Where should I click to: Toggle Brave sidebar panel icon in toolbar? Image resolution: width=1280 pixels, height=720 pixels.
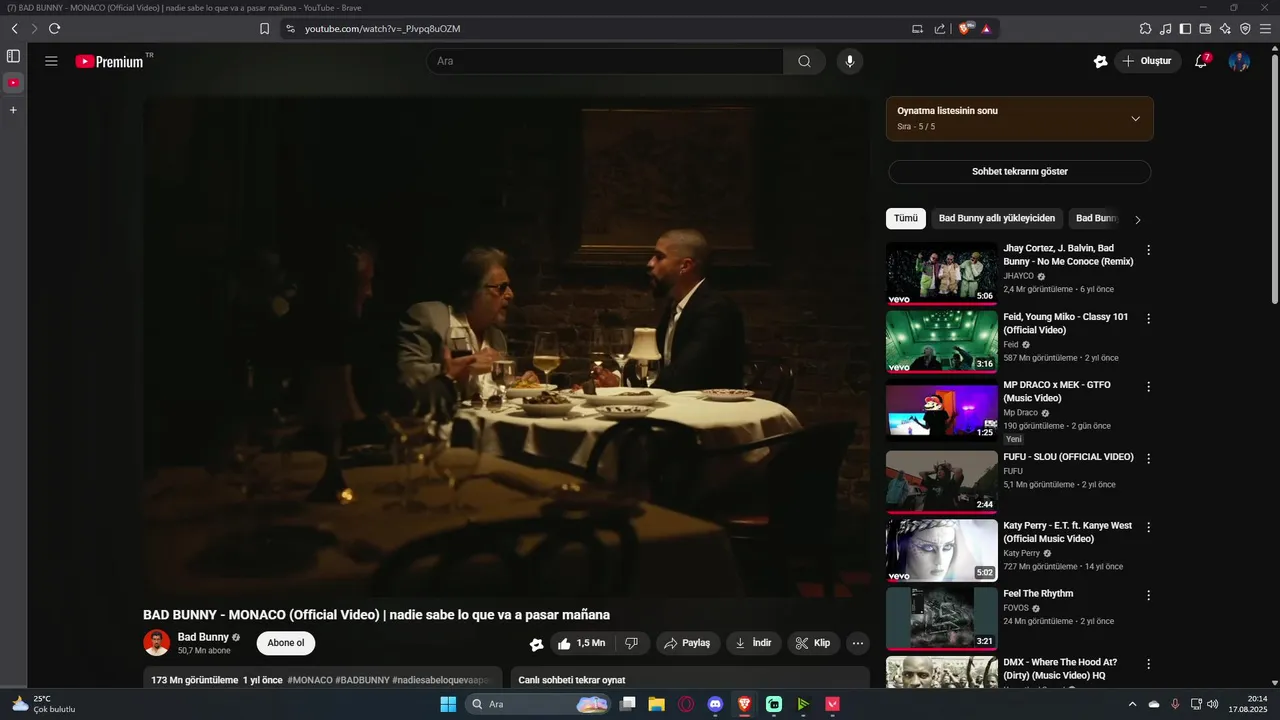pos(1186,29)
